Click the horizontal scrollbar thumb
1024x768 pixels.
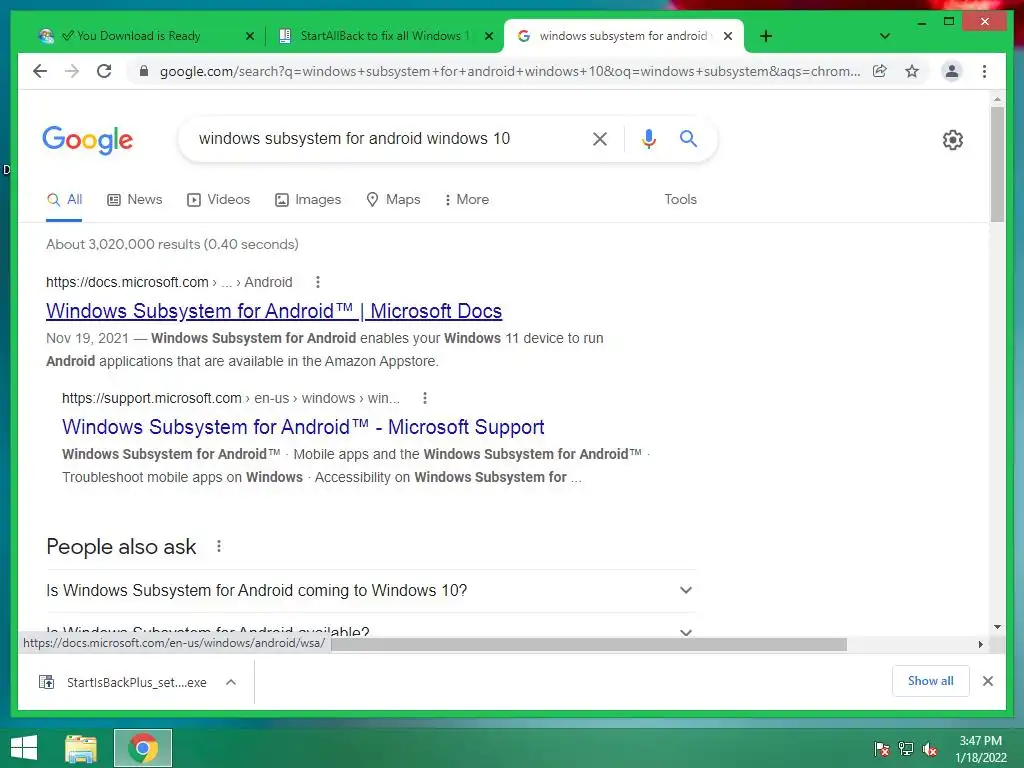pos(588,645)
